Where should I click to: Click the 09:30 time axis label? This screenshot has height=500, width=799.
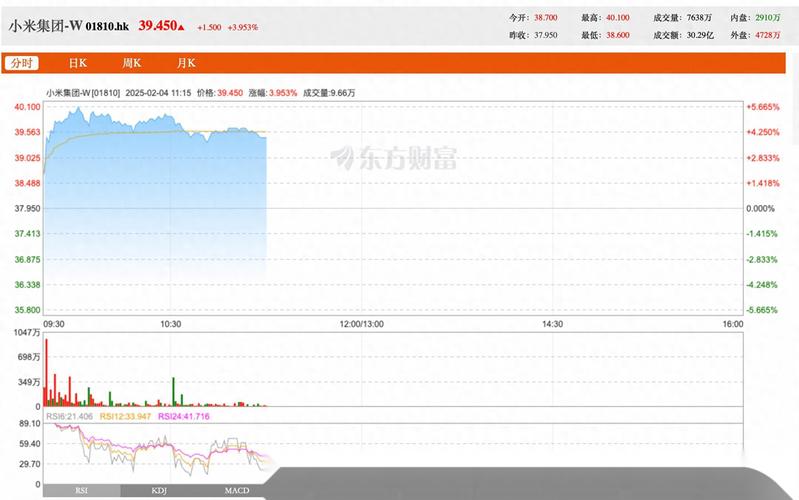click(54, 324)
